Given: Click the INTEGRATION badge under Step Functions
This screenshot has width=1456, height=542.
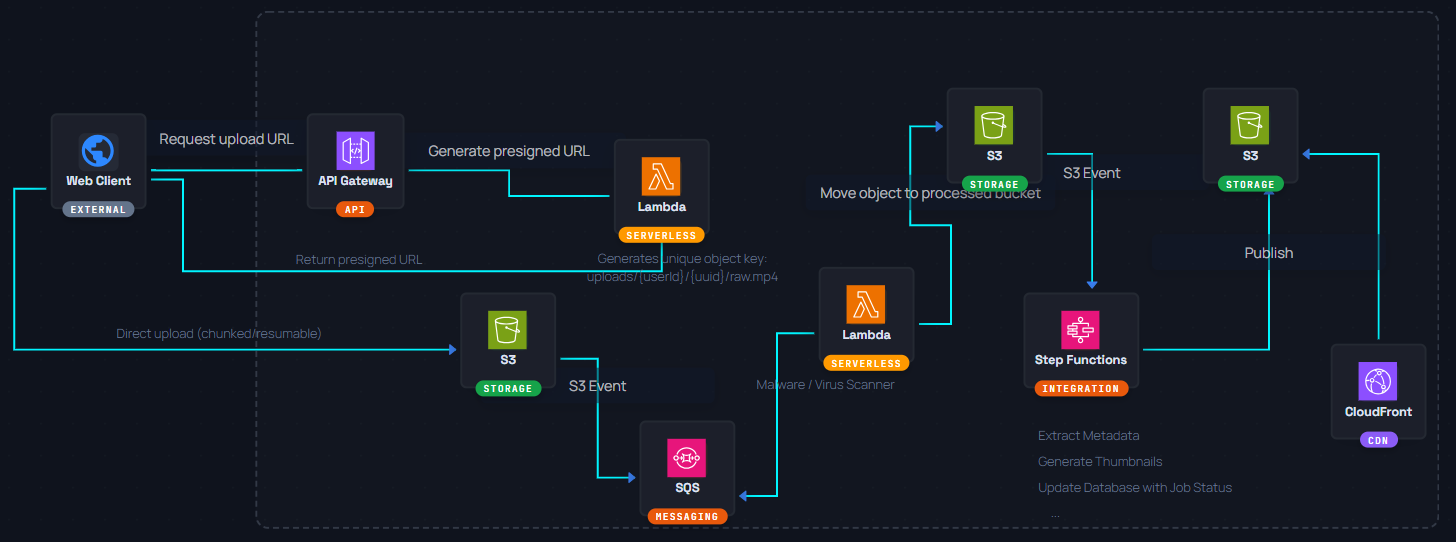Looking at the screenshot, I should [1081, 388].
